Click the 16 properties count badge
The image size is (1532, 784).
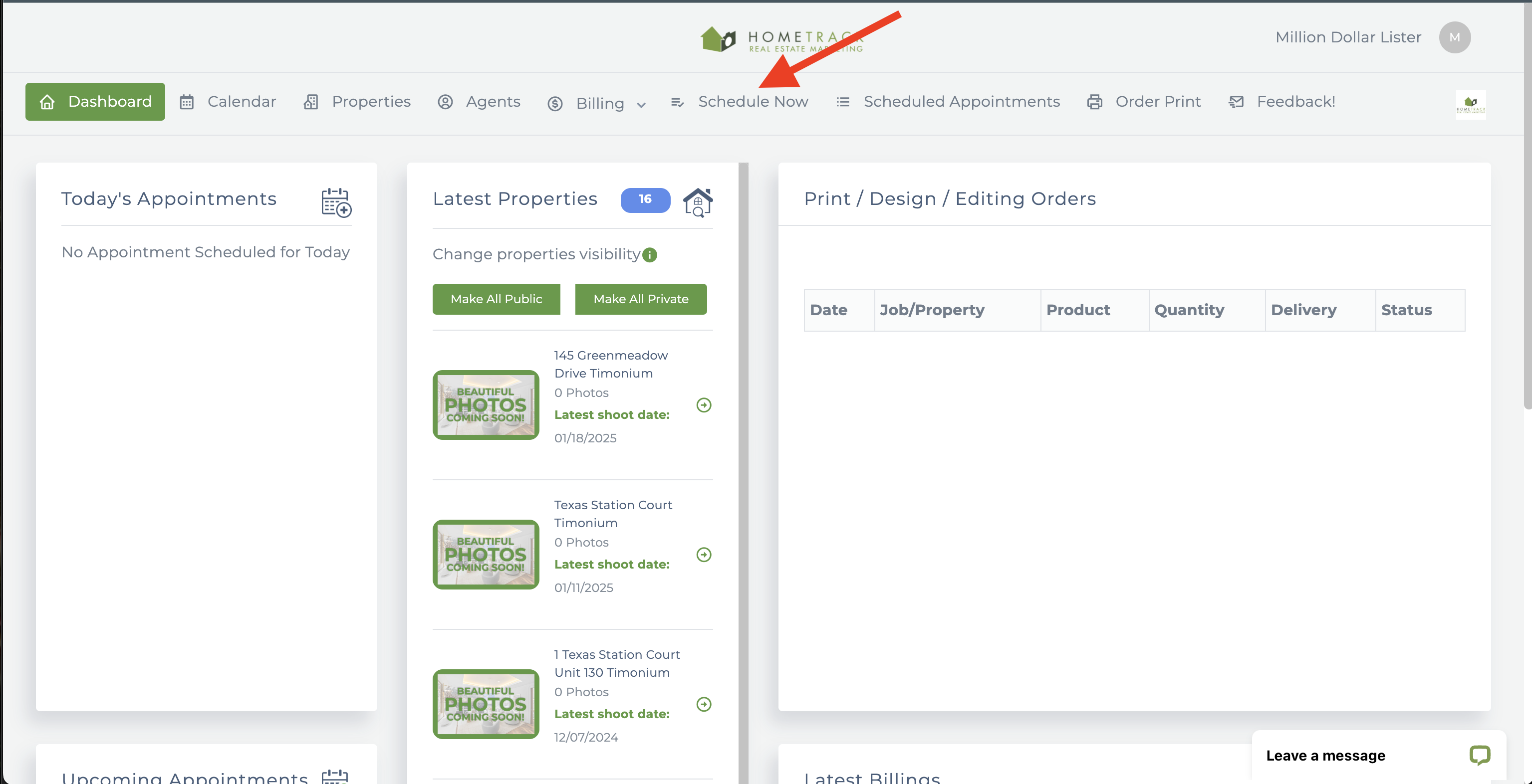[645, 199]
